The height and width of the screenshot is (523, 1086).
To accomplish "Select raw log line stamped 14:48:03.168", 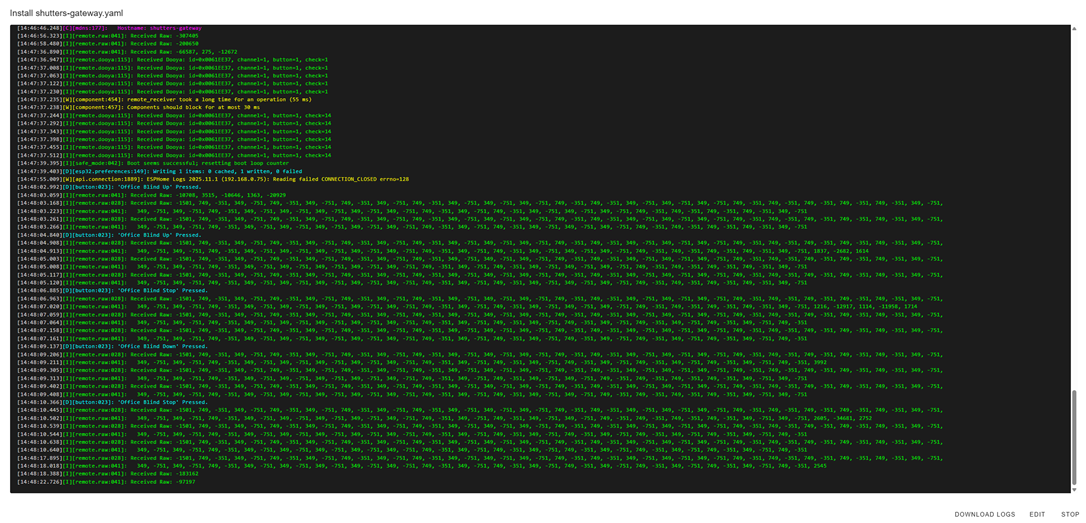I will pos(480,203).
